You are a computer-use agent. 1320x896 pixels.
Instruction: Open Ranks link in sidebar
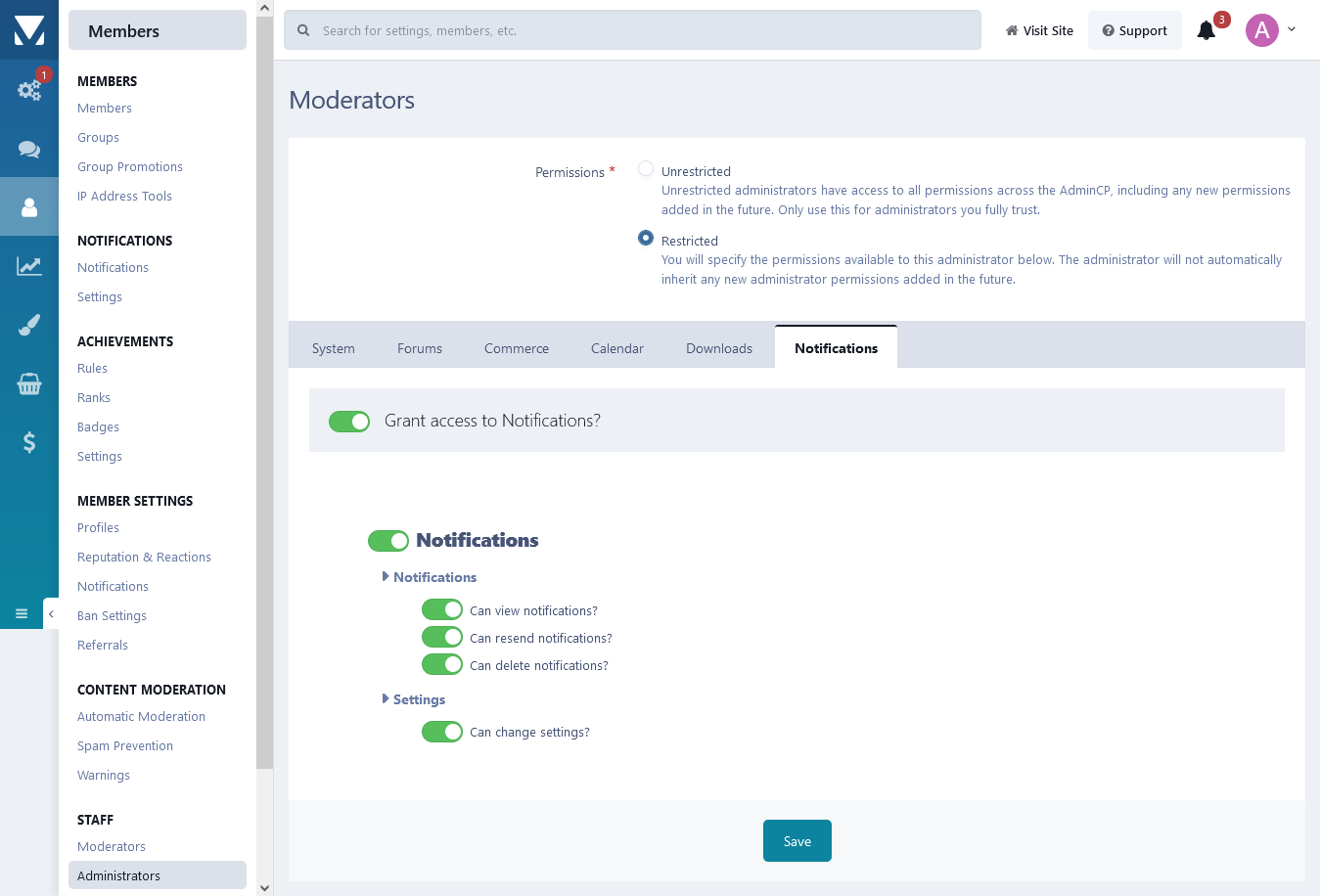pos(94,397)
